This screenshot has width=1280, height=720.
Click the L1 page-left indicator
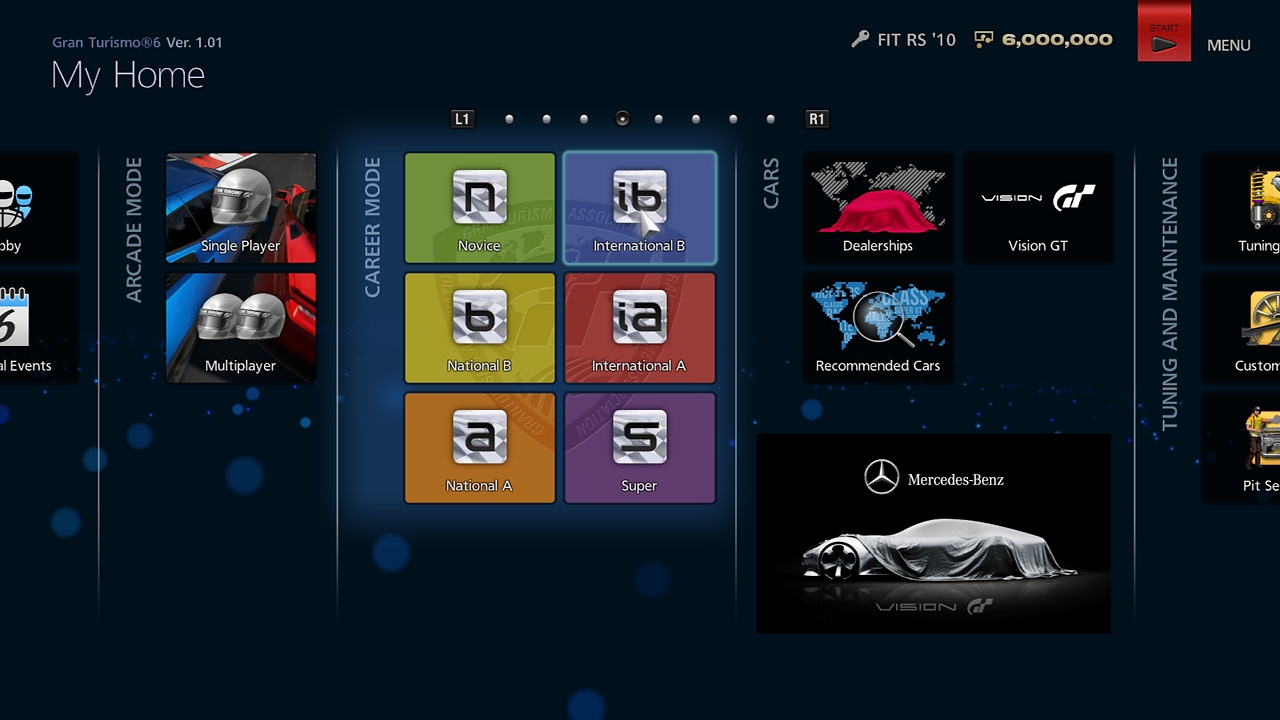pos(462,119)
